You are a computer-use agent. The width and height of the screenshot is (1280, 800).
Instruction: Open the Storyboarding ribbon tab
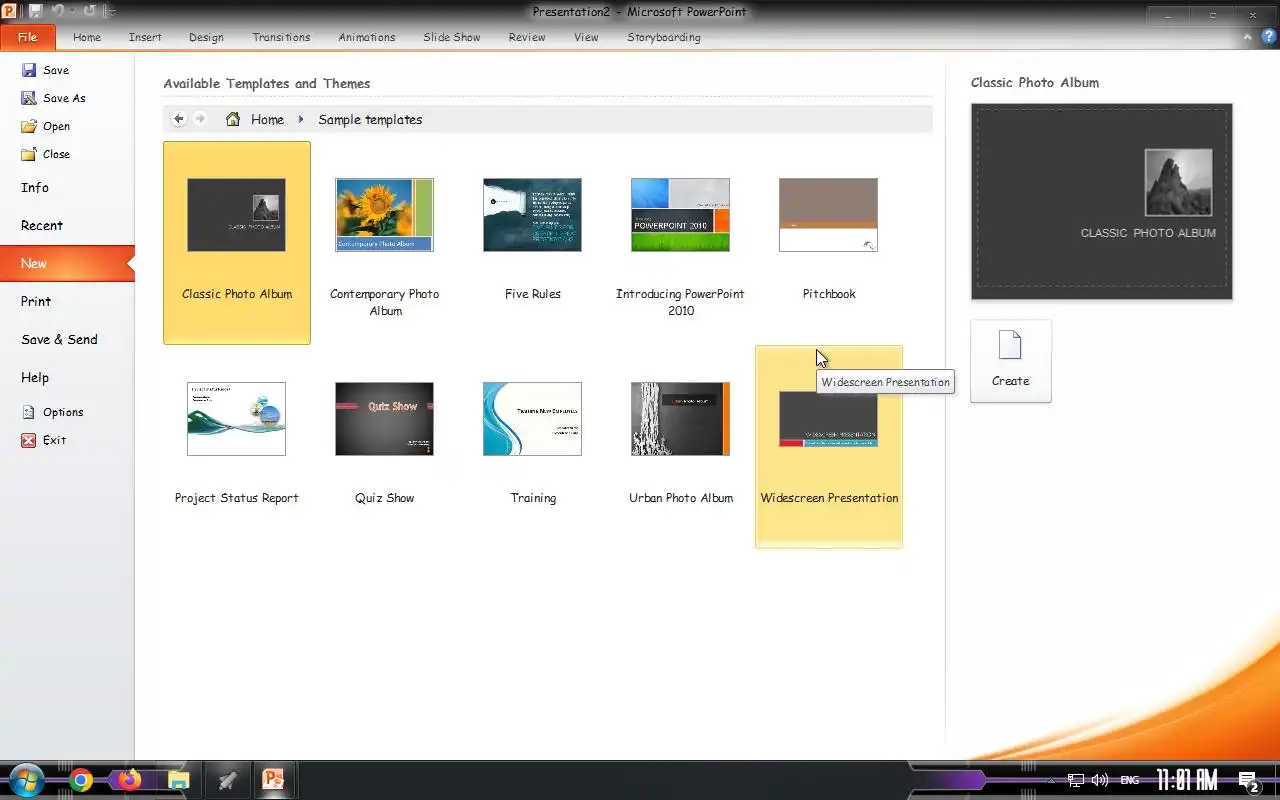[x=664, y=38]
